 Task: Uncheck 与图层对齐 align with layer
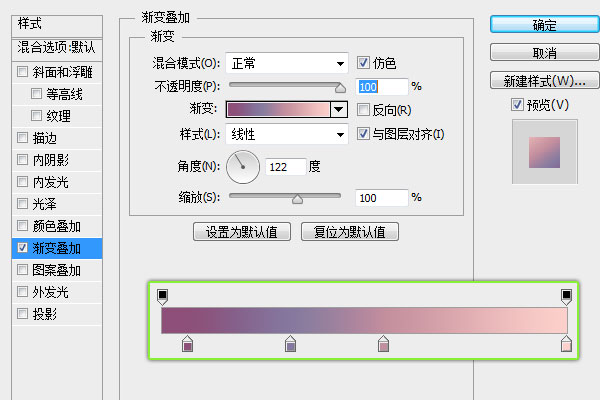pyautogui.click(x=363, y=134)
